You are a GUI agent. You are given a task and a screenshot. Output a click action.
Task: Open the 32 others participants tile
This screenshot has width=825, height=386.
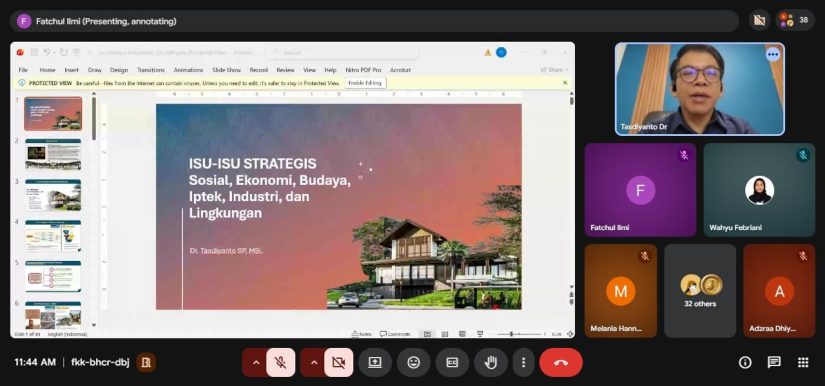coord(700,291)
